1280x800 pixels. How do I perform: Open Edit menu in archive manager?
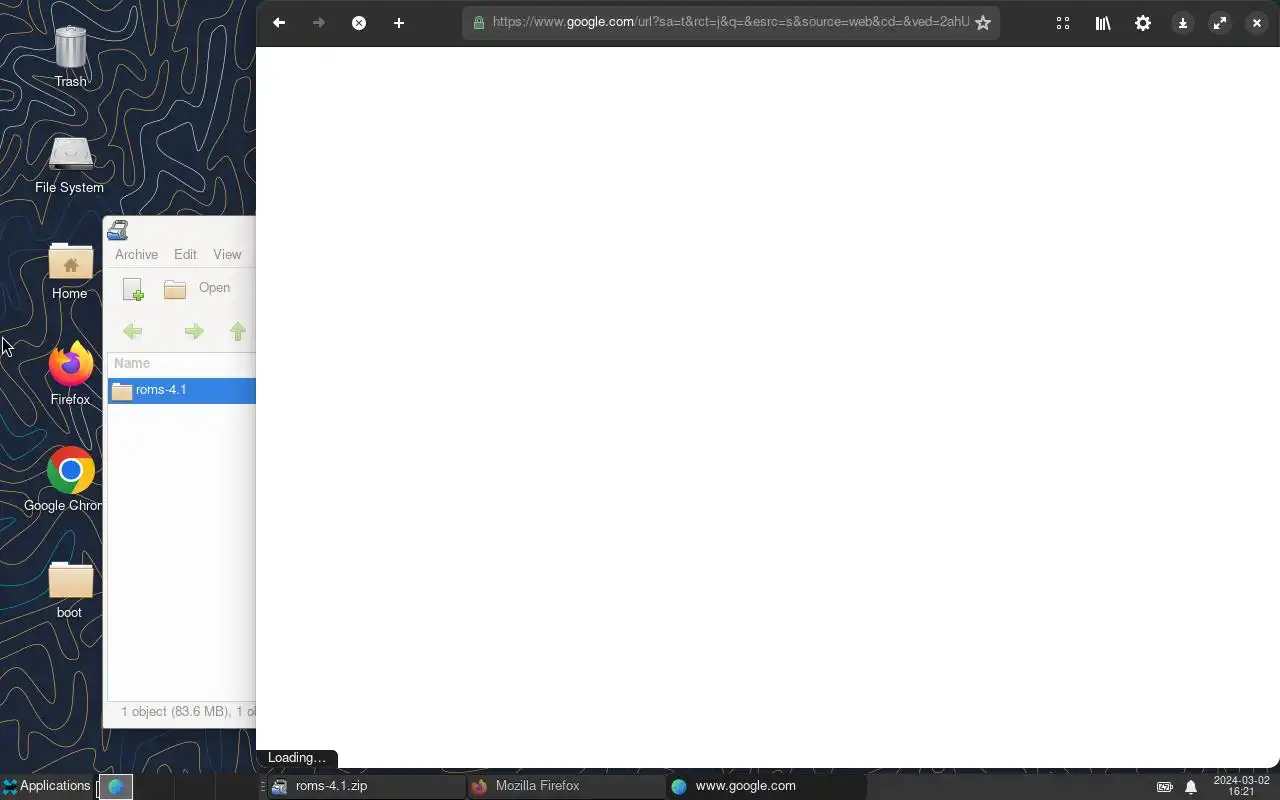coord(185,255)
